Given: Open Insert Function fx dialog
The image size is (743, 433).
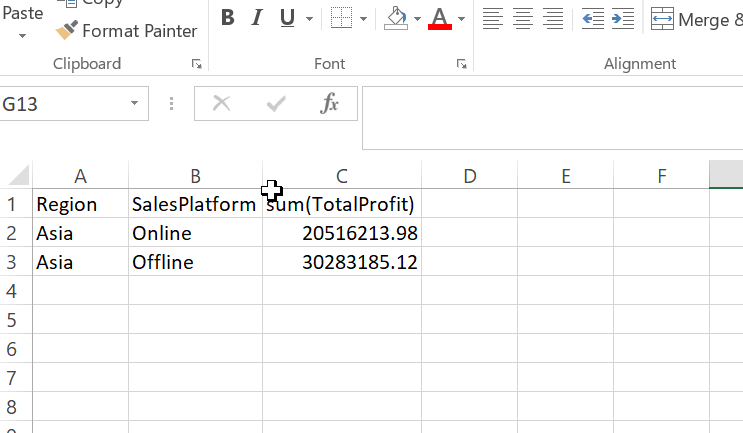Looking at the screenshot, I should pos(329,103).
